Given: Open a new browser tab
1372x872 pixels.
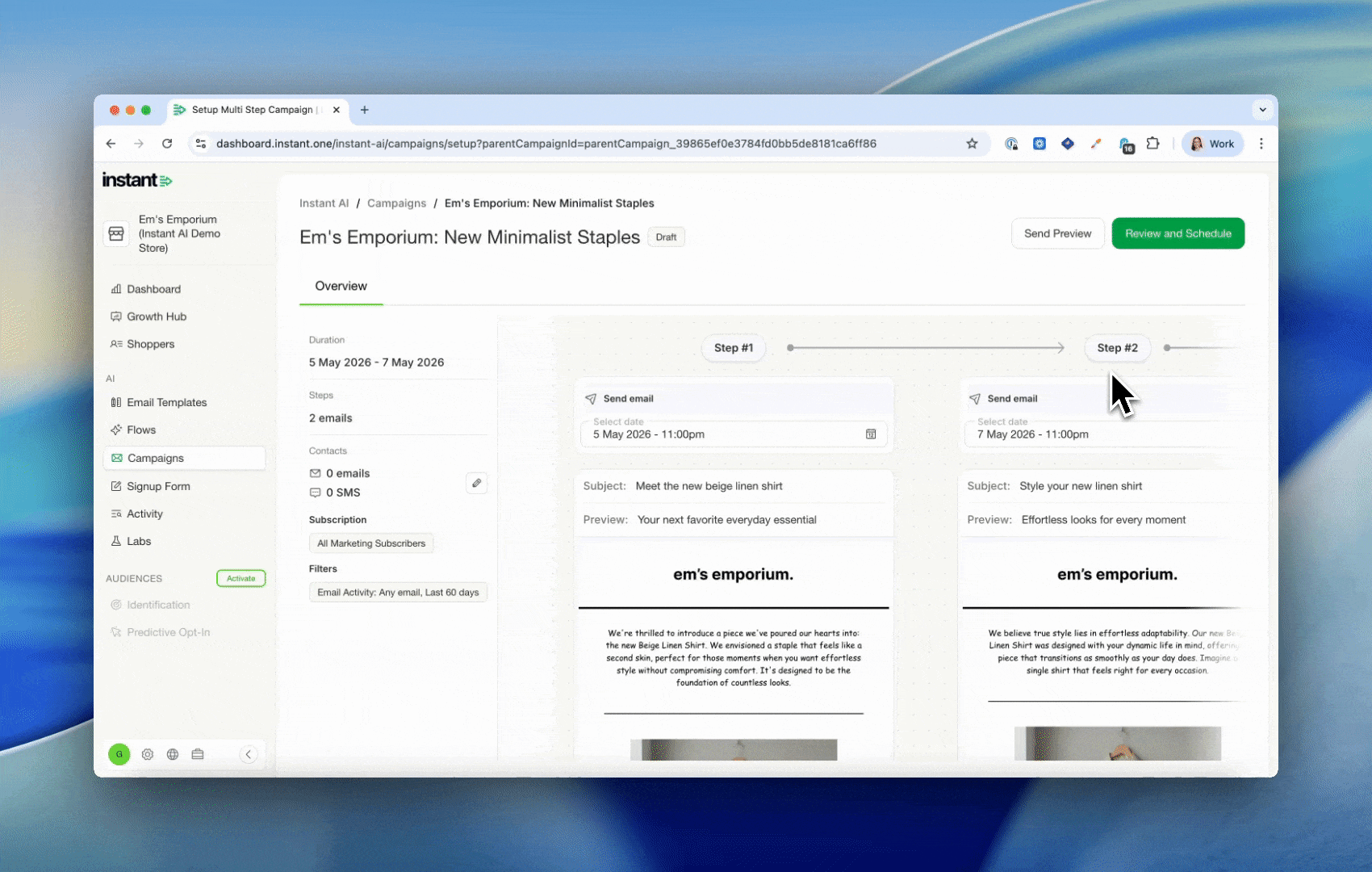Looking at the screenshot, I should (365, 110).
